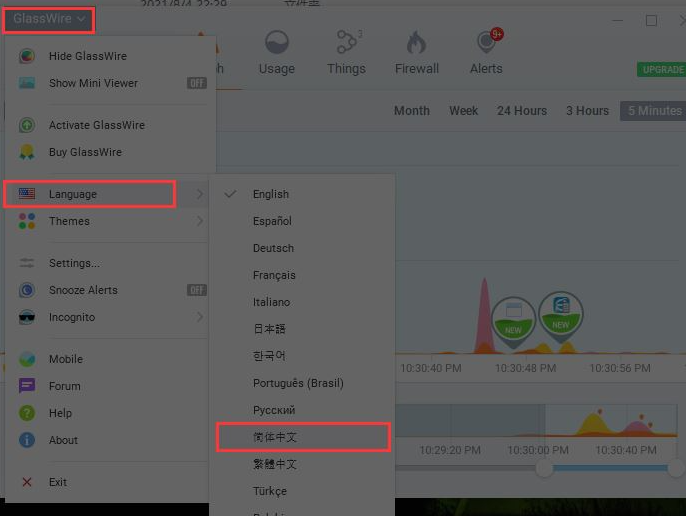This screenshot has width=686, height=516.
Task: Click the Usage tab icon
Action: (276, 43)
